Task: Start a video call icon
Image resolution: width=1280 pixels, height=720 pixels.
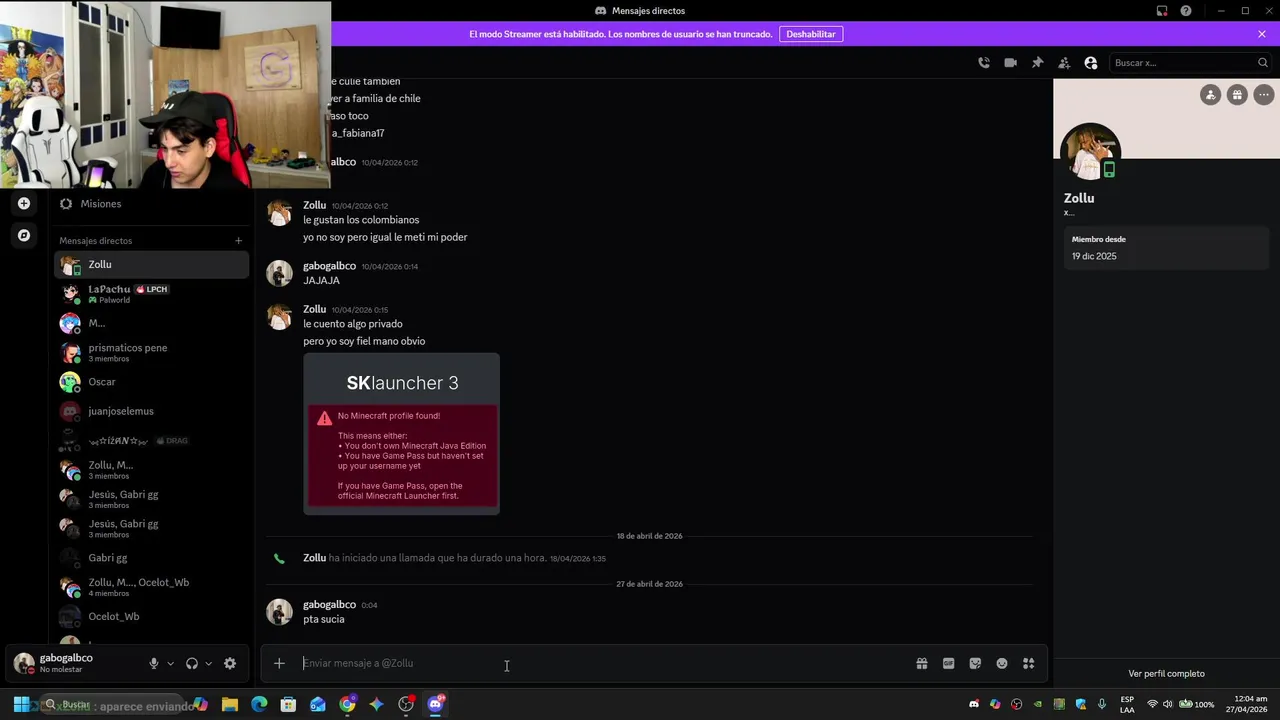Action: (x=1010, y=63)
